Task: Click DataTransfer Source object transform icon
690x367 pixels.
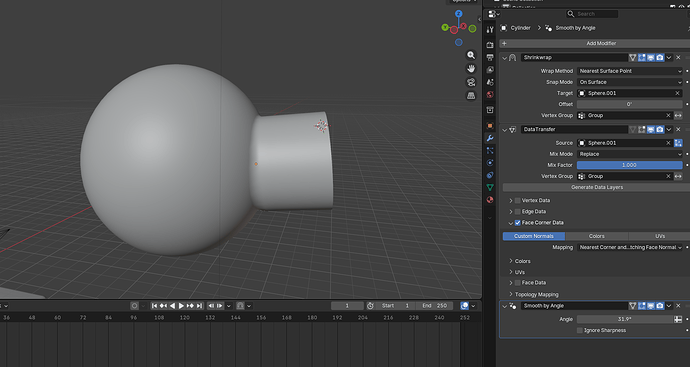Action: pos(678,143)
